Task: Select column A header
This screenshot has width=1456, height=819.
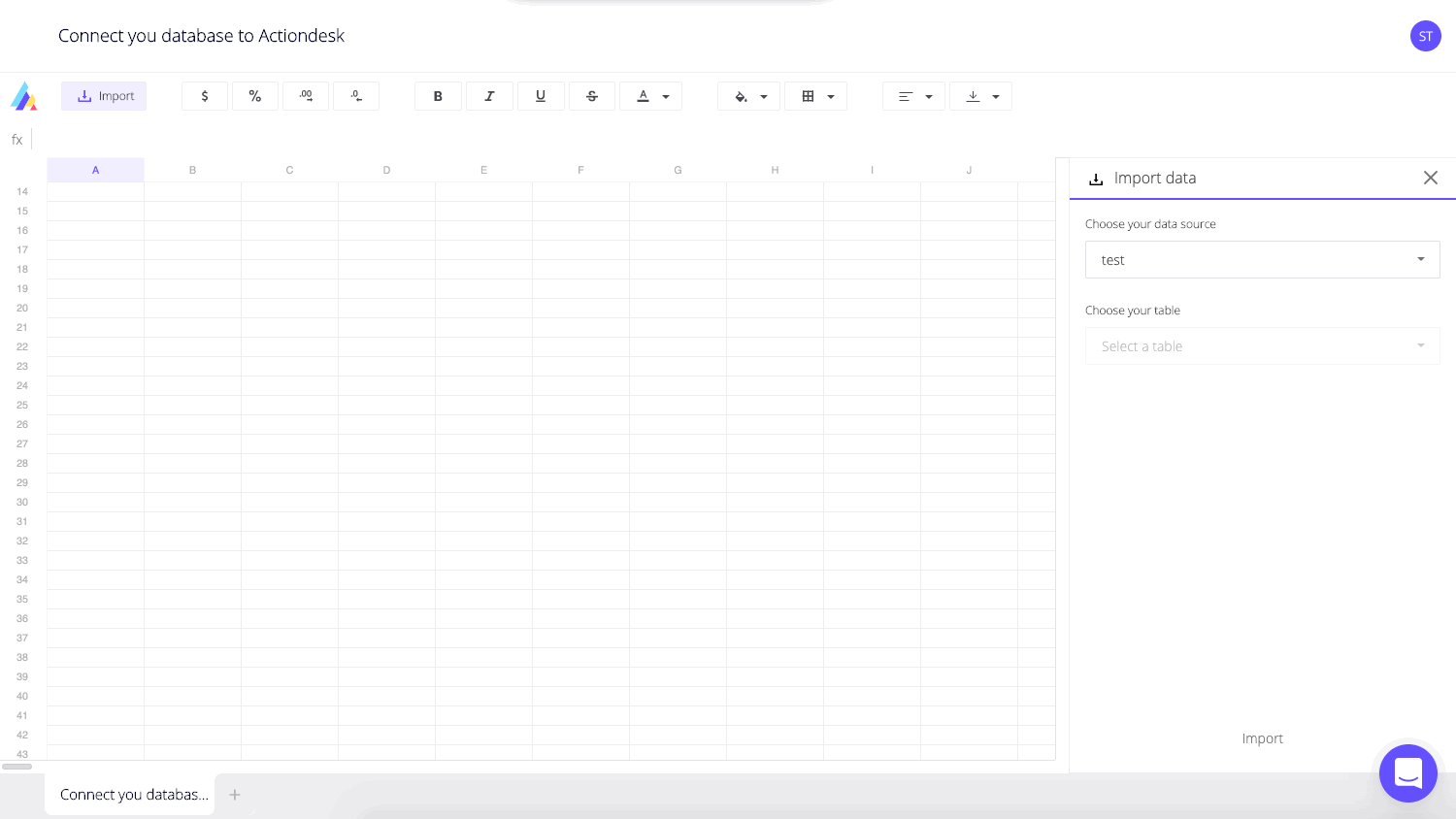Action: point(95,170)
